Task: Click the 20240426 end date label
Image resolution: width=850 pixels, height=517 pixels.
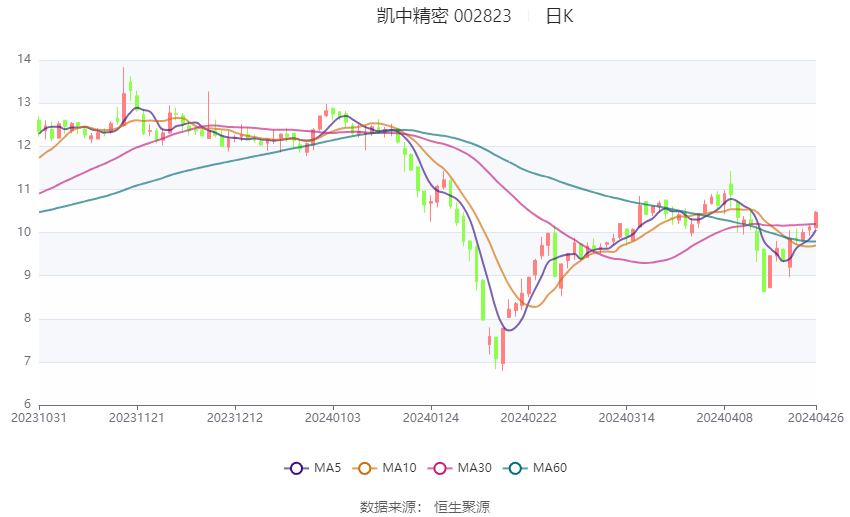Action: (x=815, y=418)
